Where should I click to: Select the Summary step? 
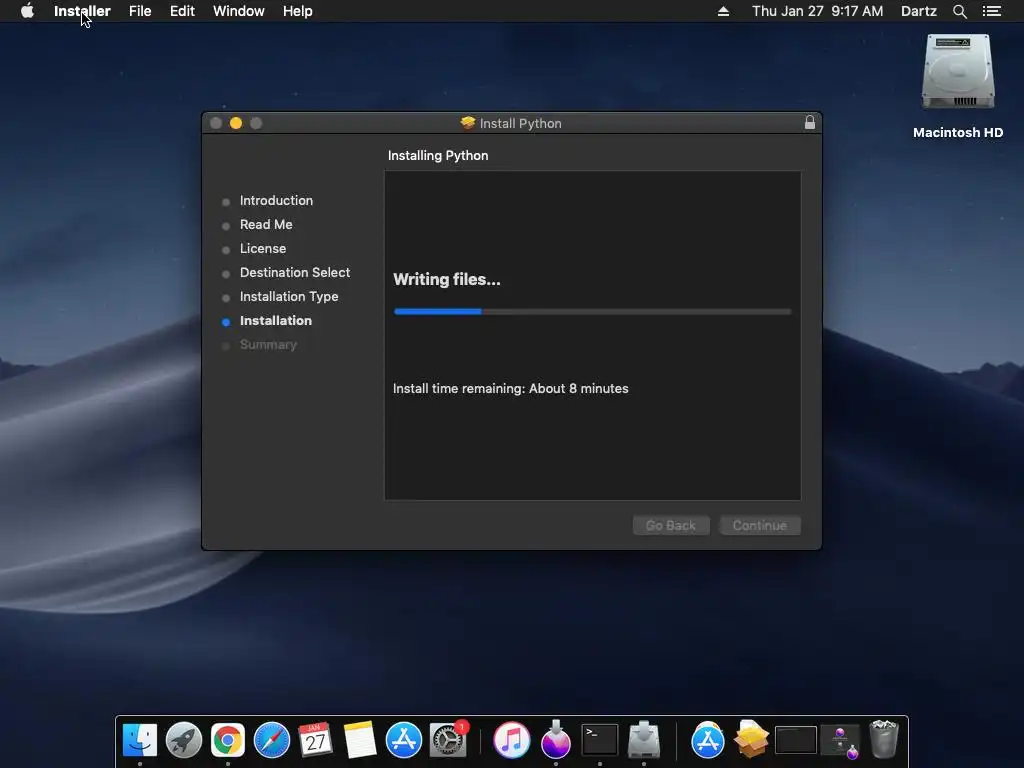268,345
